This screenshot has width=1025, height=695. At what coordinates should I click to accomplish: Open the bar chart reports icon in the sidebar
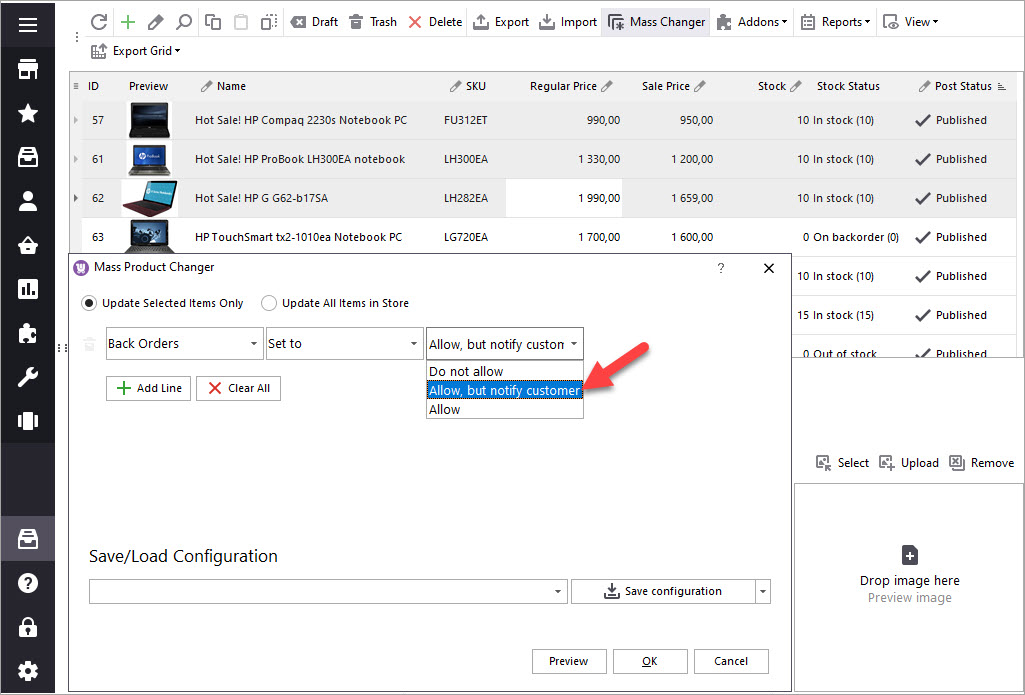pyautogui.click(x=28, y=289)
